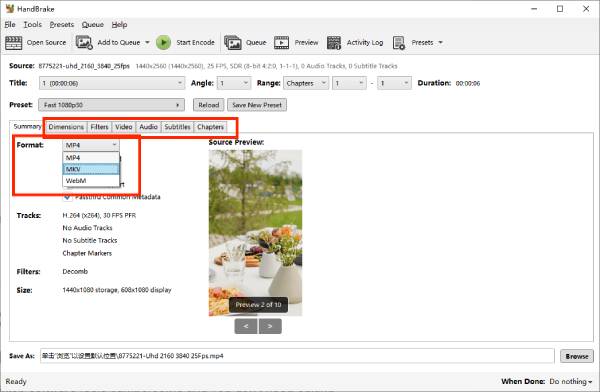Open the Range Chapters dropdown
This screenshot has height=392, width=600.
click(x=306, y=83)
